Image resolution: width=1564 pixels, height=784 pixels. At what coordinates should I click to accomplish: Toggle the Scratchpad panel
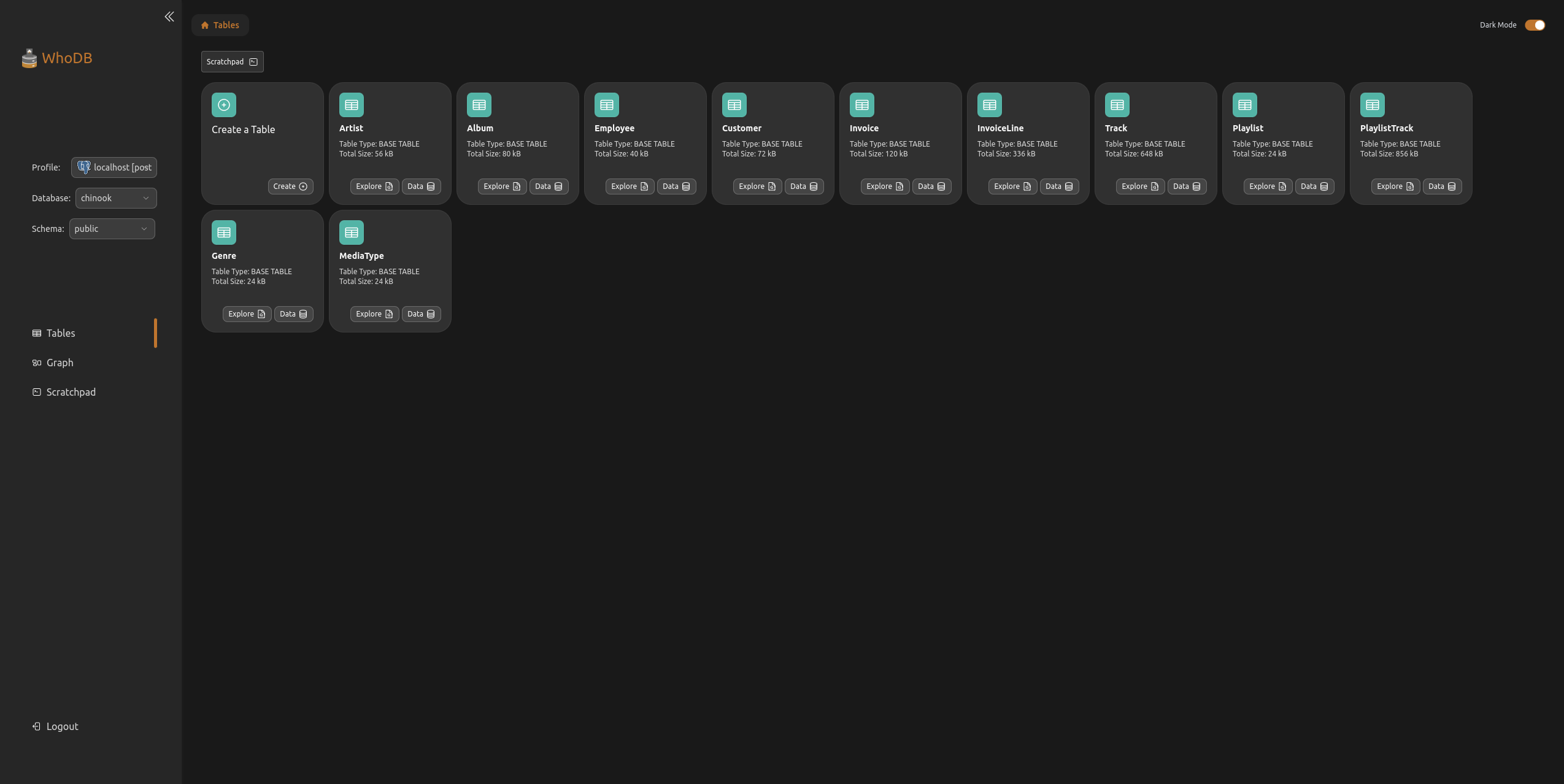[x=232, y=61]
